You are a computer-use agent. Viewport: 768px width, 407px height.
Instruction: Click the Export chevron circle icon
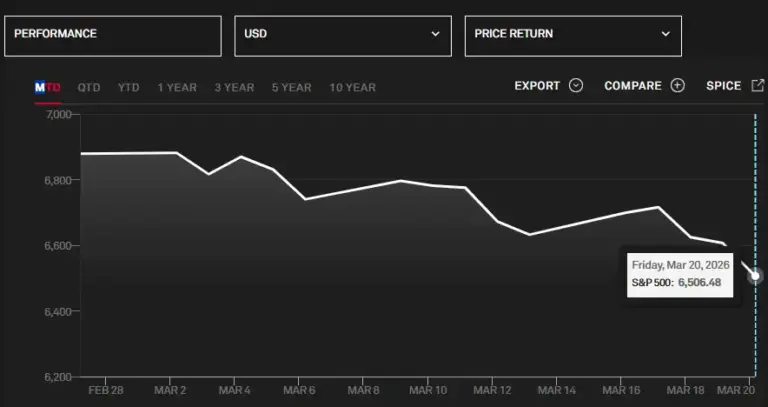pyautogui.click(x=576, y=86)
